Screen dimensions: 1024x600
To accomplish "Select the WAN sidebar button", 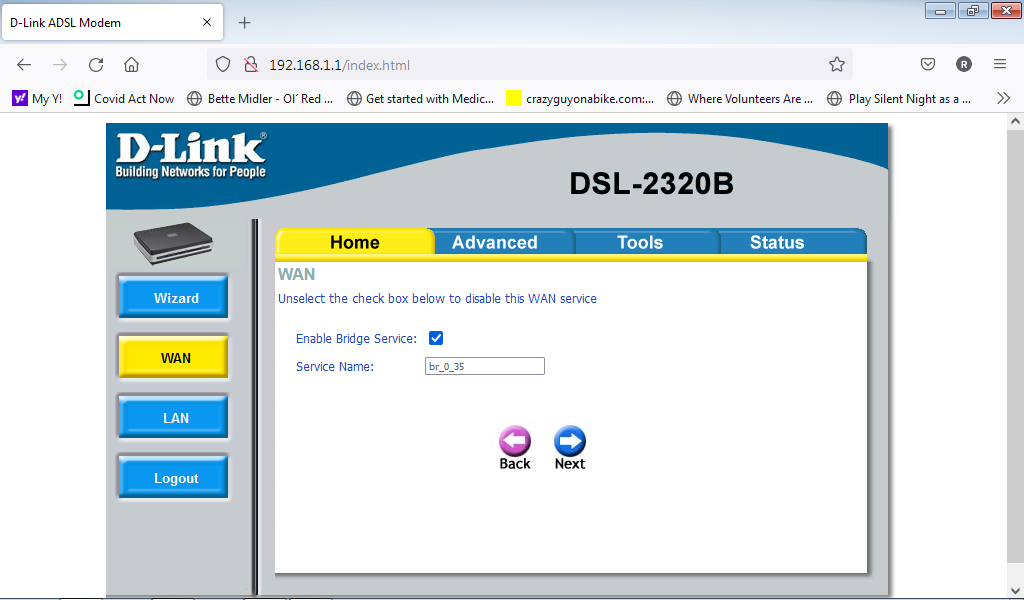I will 174,358.
